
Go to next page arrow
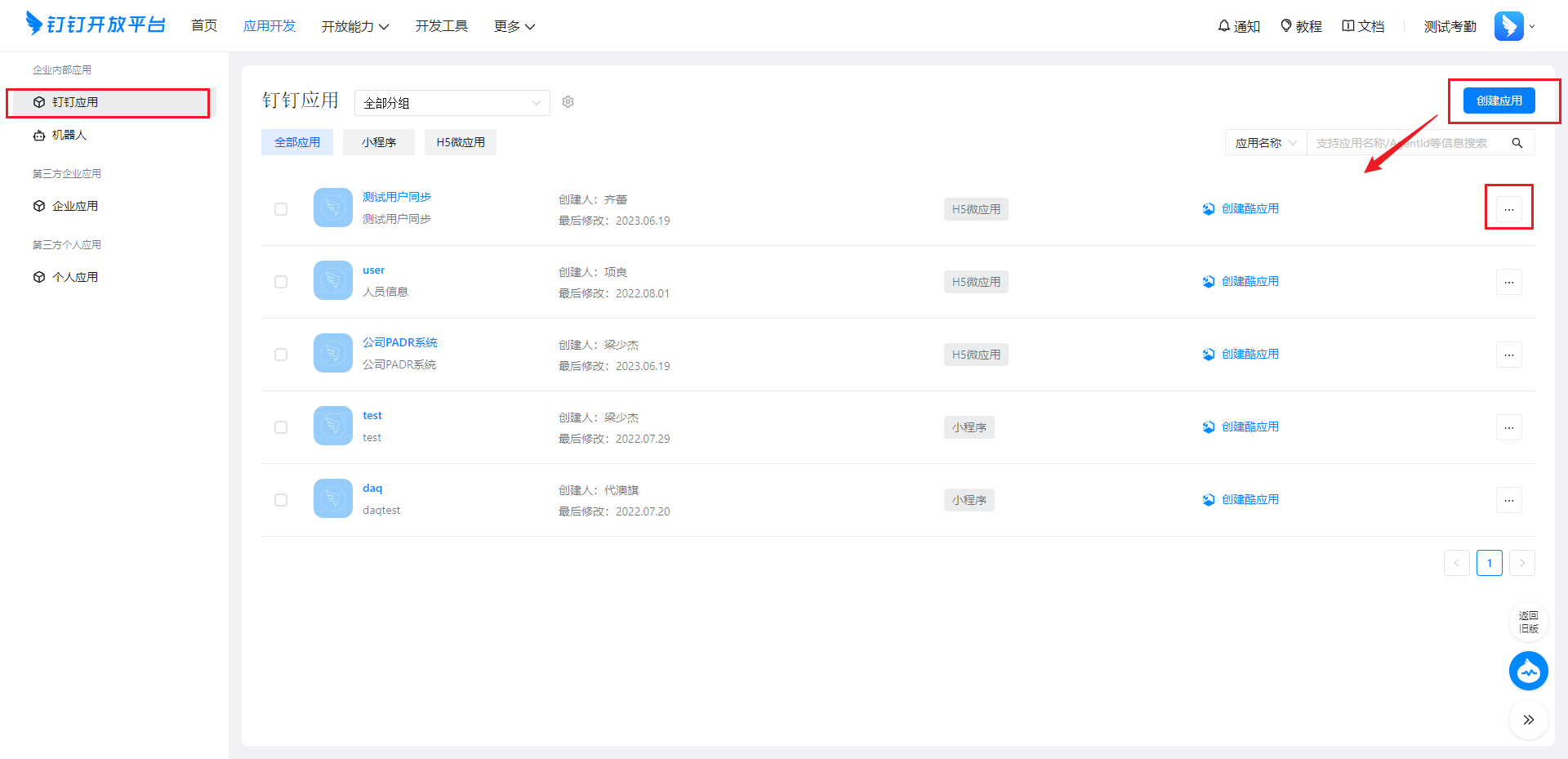1522,563
